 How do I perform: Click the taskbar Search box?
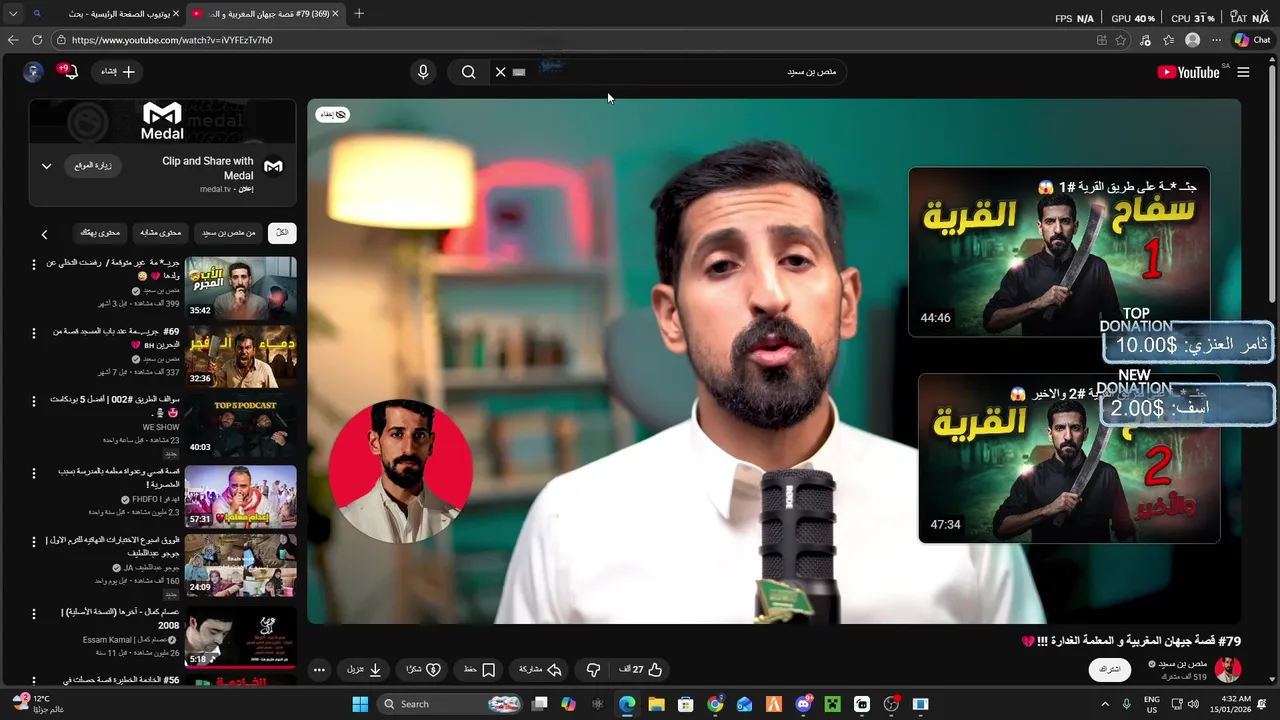(x=450, y=704)
